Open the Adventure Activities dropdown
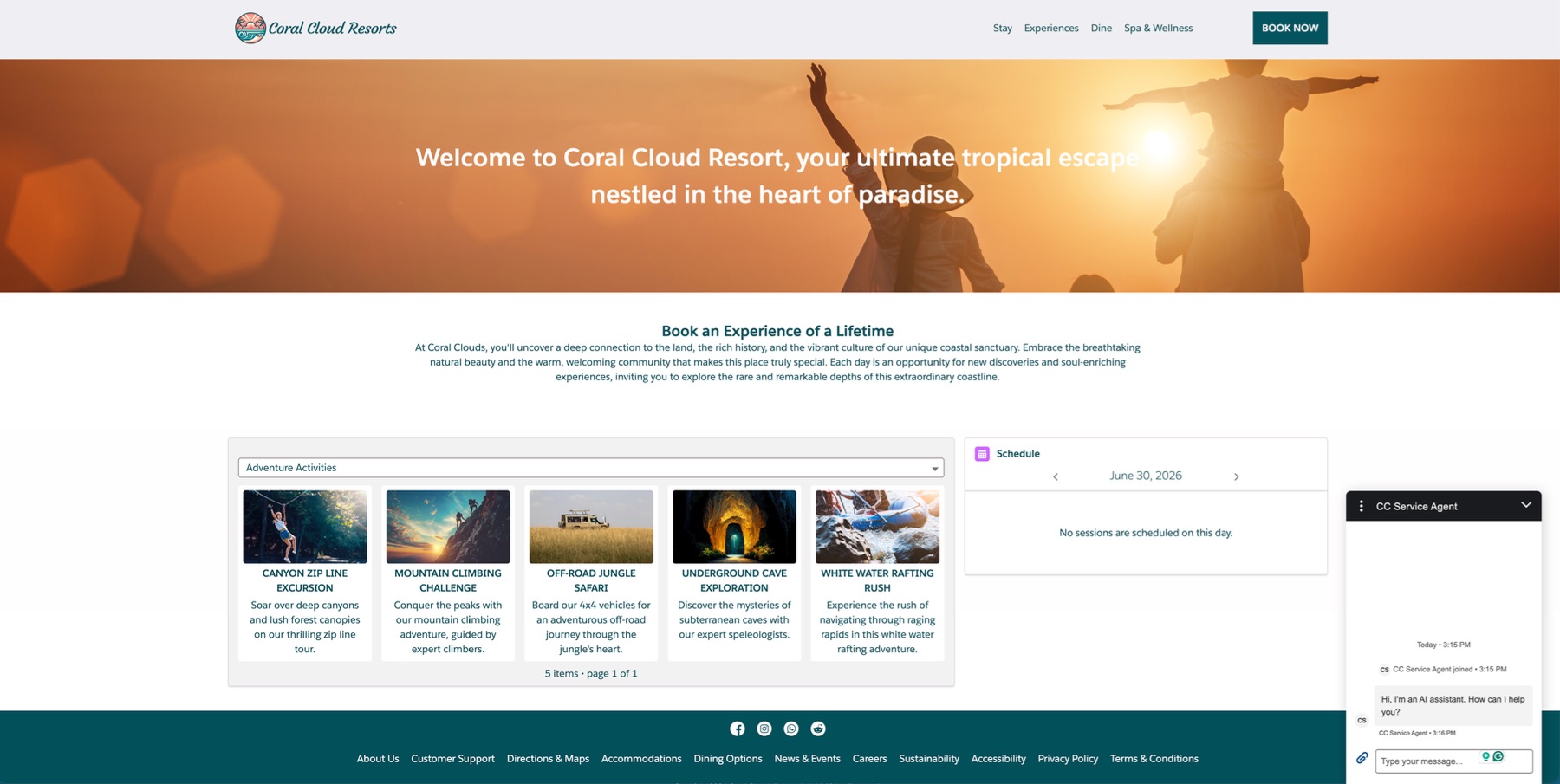1560x784 pixels. (591, 468)
